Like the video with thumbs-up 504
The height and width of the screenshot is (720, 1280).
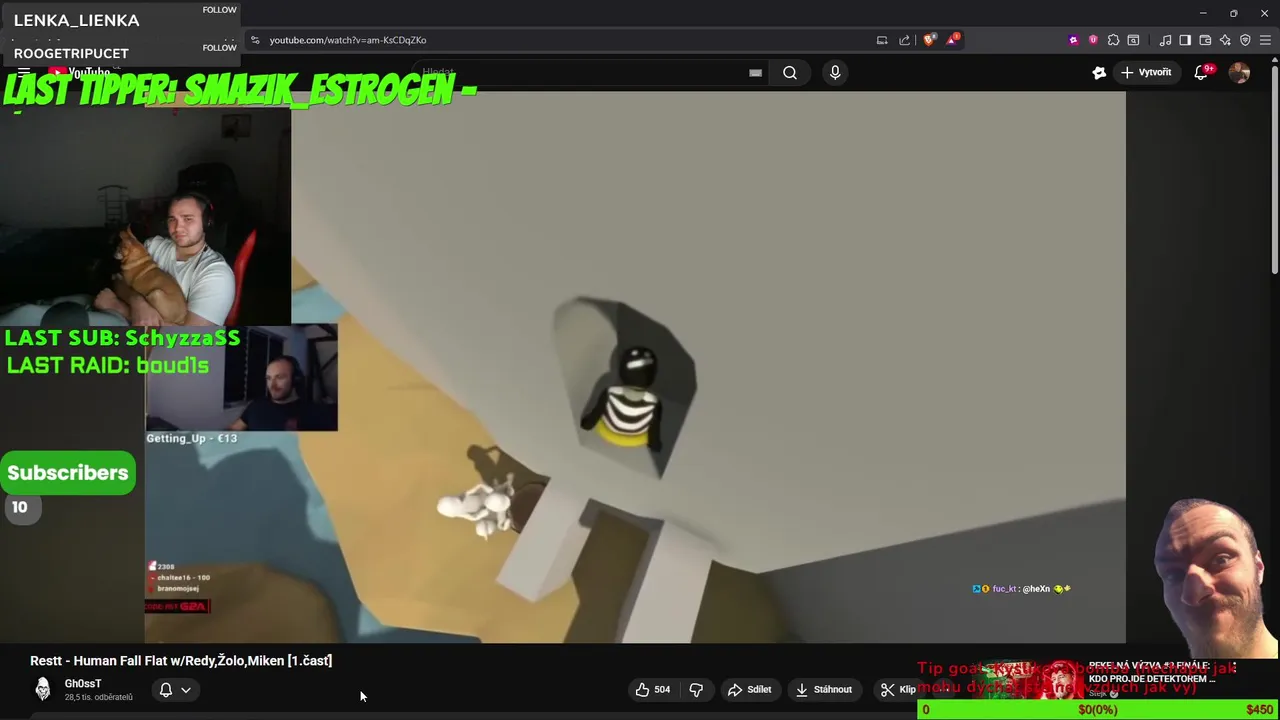[x=652, y=689]
